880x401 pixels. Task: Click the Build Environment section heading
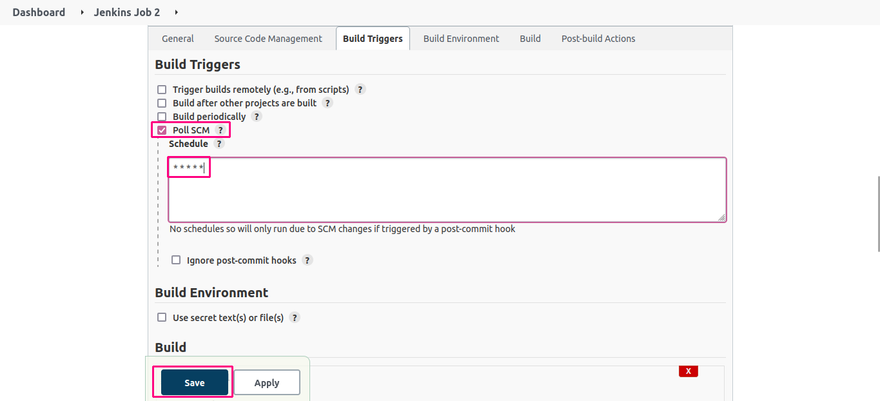[x=212, y=293]
